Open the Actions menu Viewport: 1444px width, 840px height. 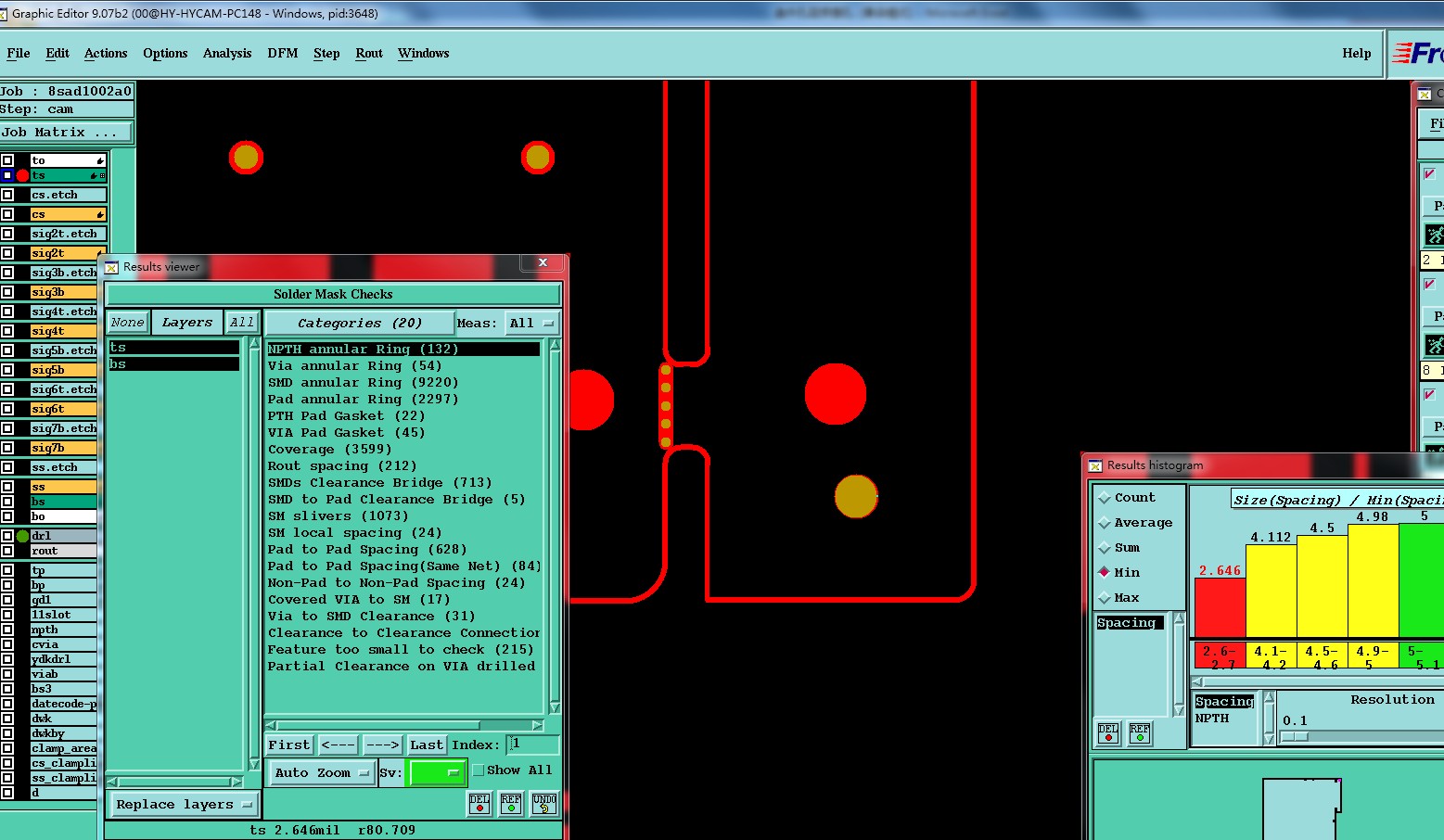106,54
